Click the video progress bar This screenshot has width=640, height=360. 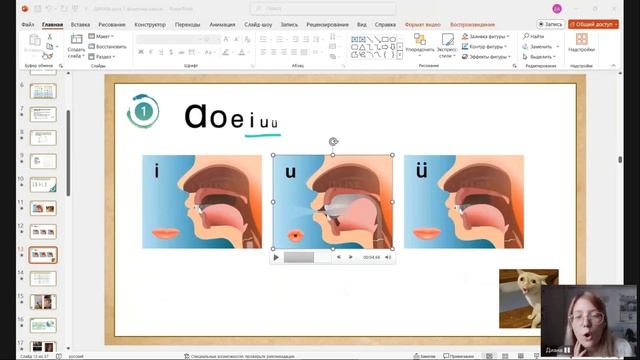point(307,257)
